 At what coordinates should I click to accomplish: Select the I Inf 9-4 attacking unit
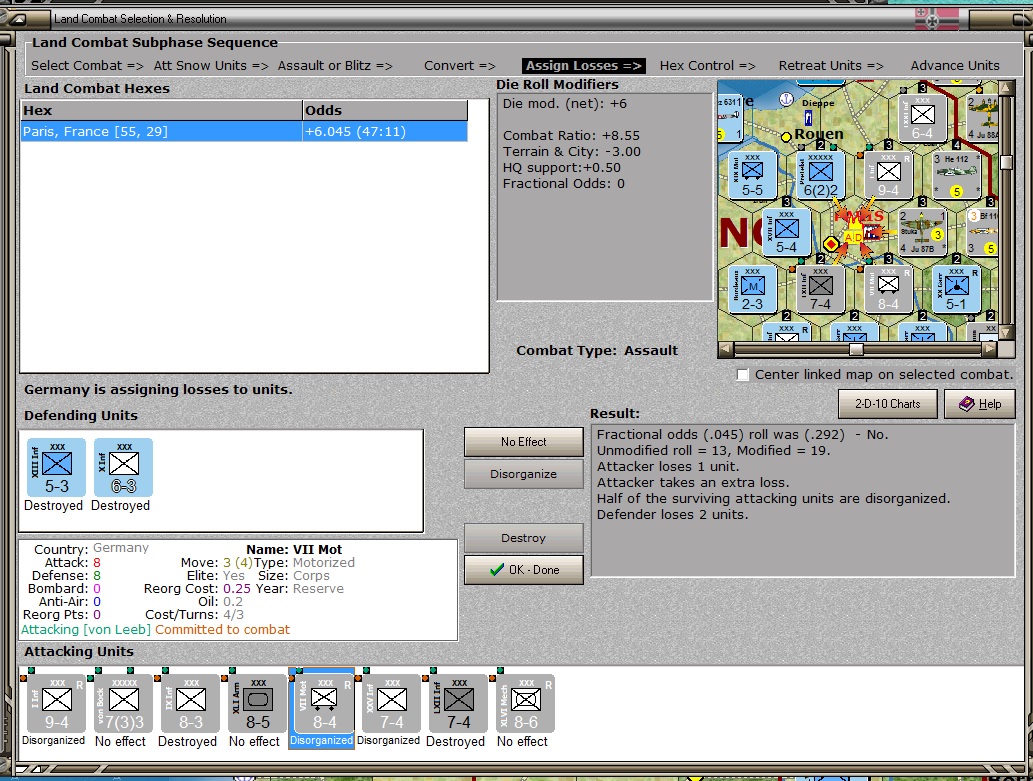pos(57,703)
